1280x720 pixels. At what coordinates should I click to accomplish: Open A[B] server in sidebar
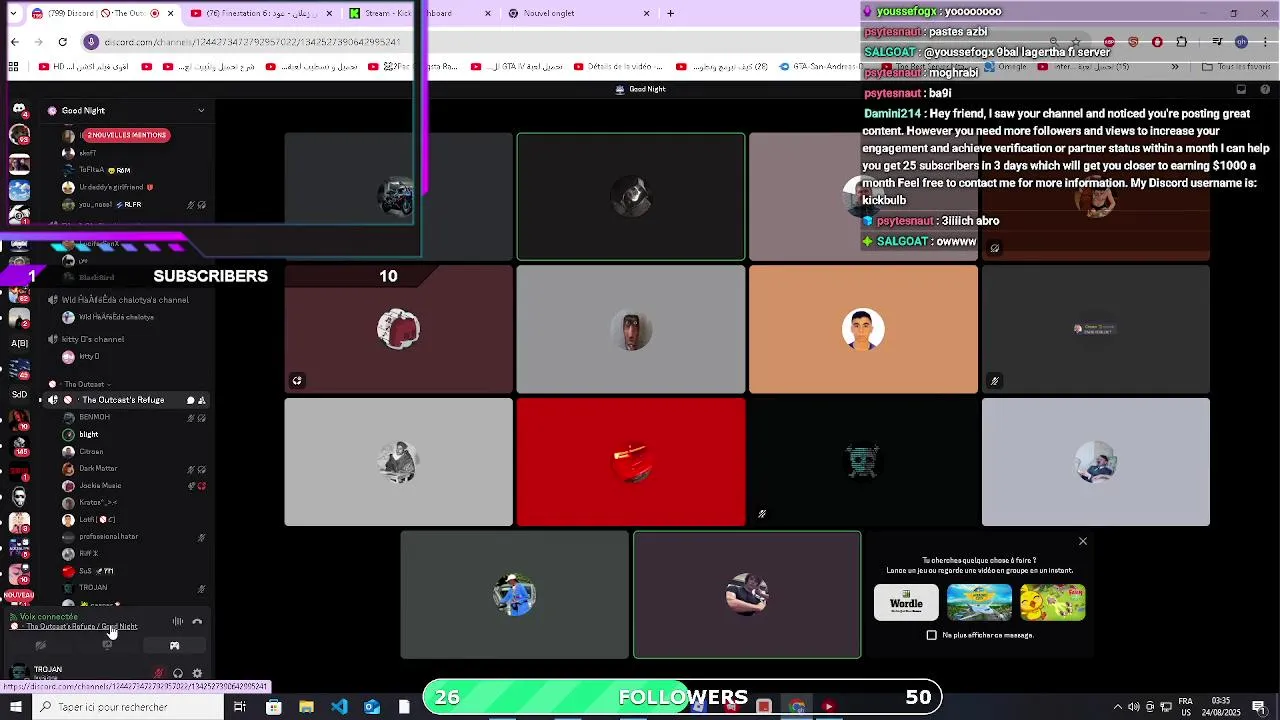[19, 343]
